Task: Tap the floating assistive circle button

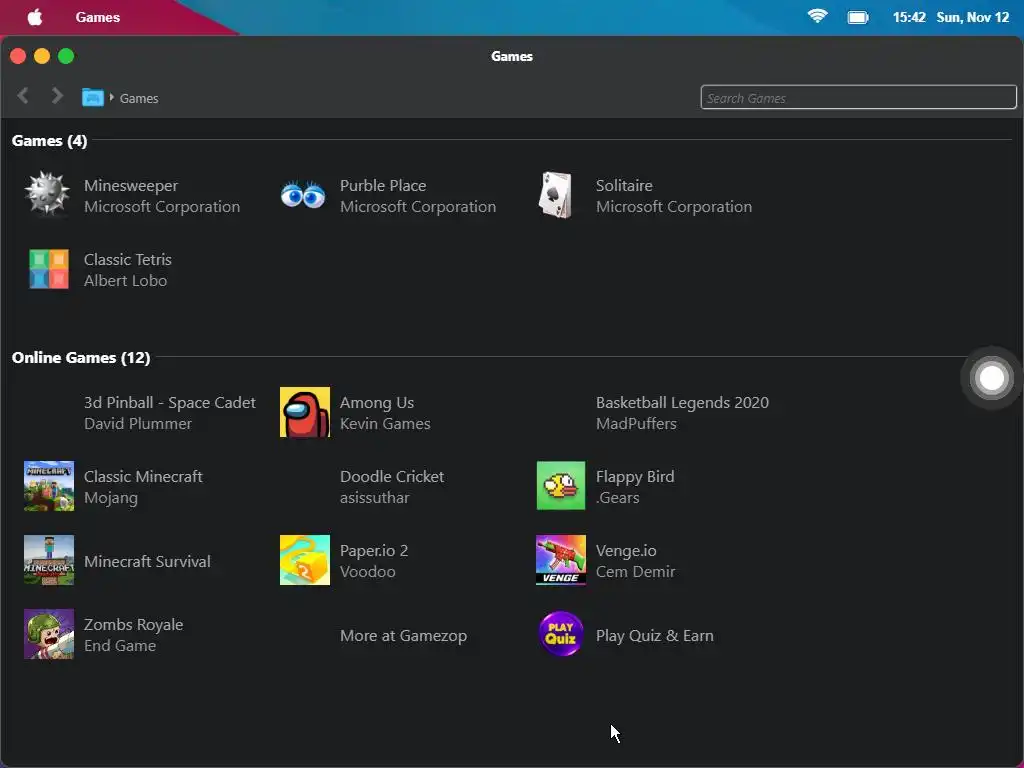Action: (x=991, y=377)
